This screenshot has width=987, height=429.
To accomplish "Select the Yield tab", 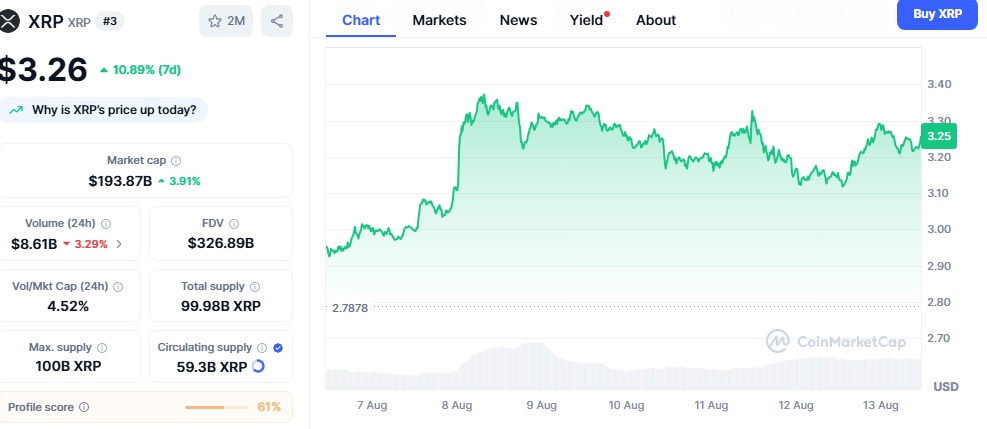I will 585,20.
